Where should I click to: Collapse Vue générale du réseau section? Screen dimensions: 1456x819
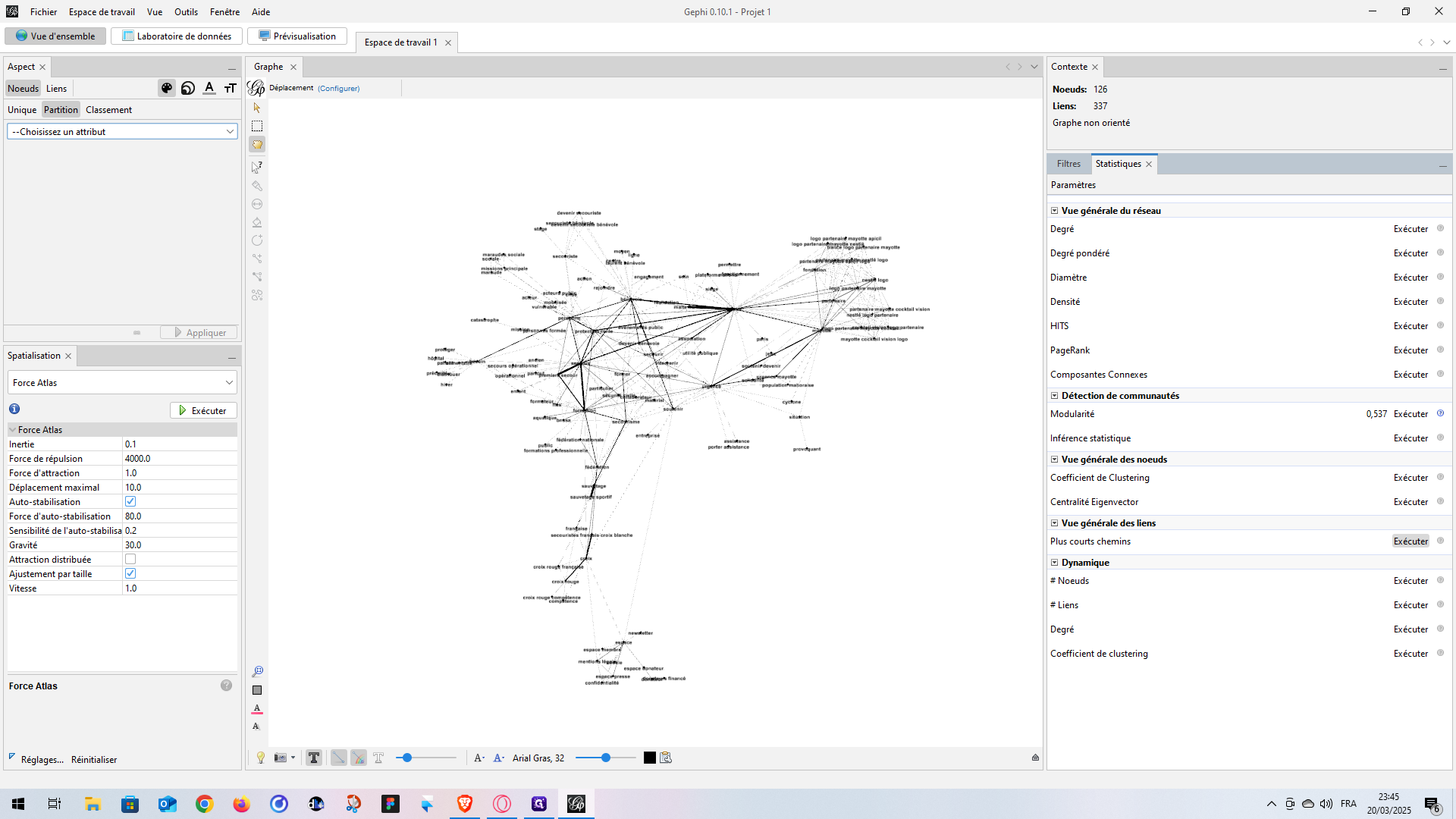[x=1054, y=211]
